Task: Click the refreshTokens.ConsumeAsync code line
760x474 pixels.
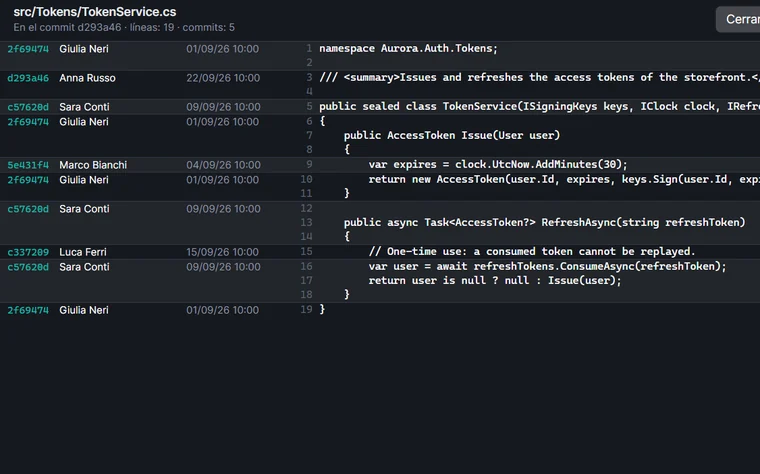Action: pos(547,267)
